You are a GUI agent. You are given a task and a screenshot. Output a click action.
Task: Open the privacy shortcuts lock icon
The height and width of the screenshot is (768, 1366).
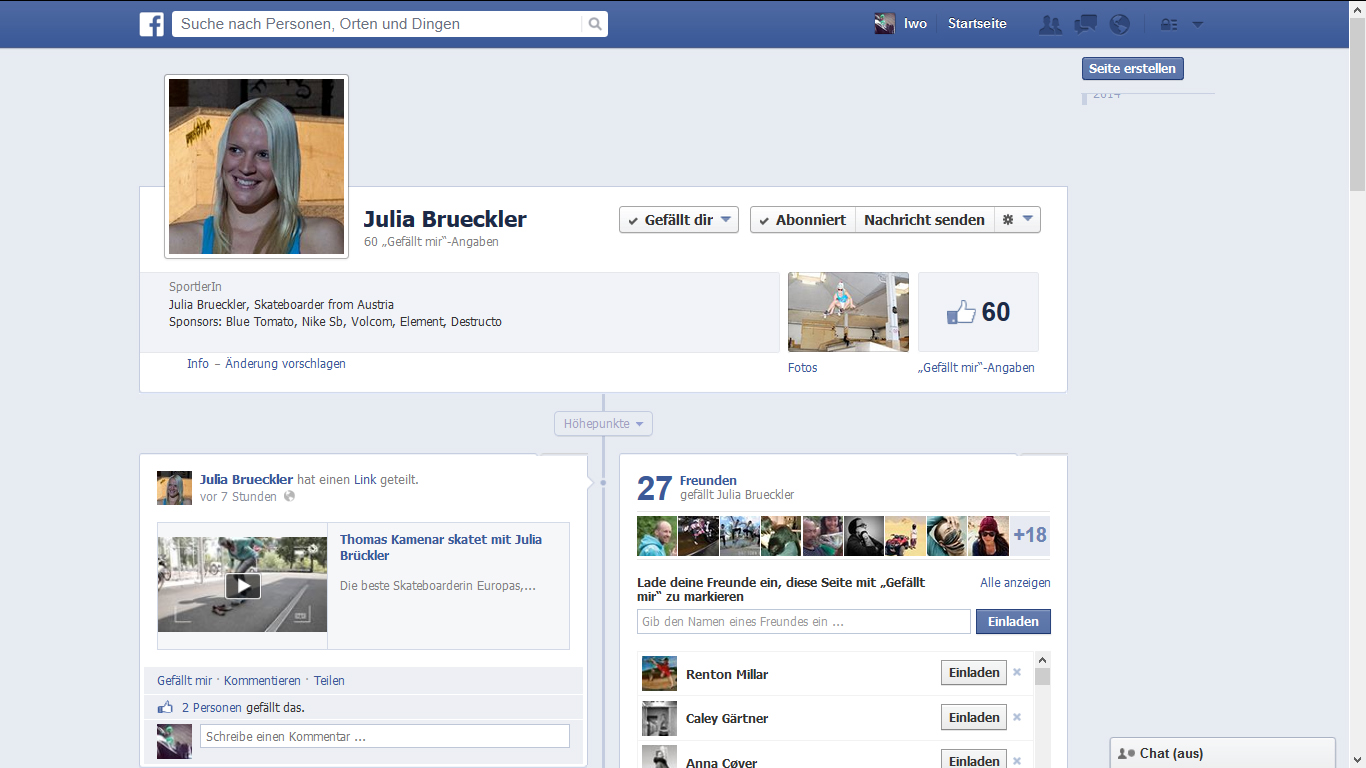click(x=1168, y=24)
